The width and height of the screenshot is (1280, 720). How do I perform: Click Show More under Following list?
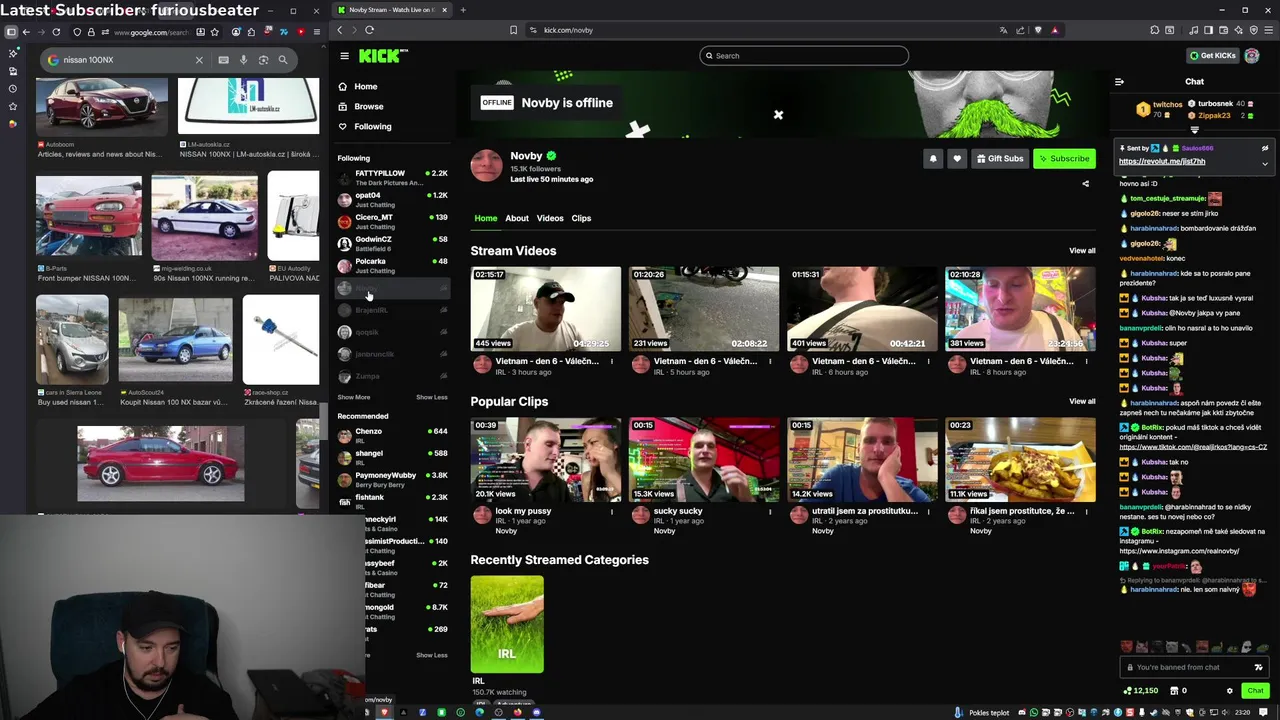353,397
